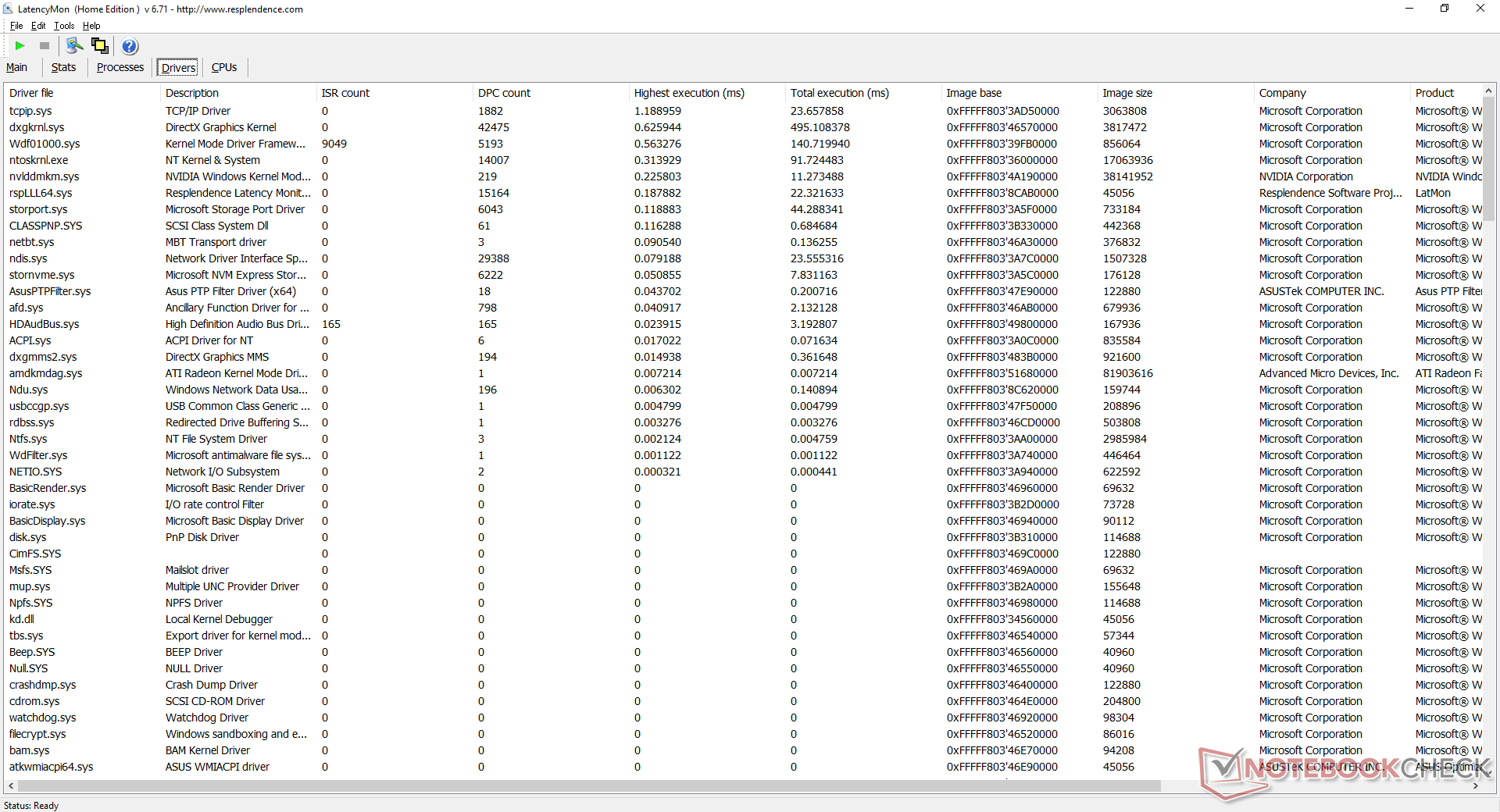Image resolution: width=1500 pixels, height=812 pixels.
Task: Click the computer-with-pen toolbar icon
Action: tap(75, 46)
